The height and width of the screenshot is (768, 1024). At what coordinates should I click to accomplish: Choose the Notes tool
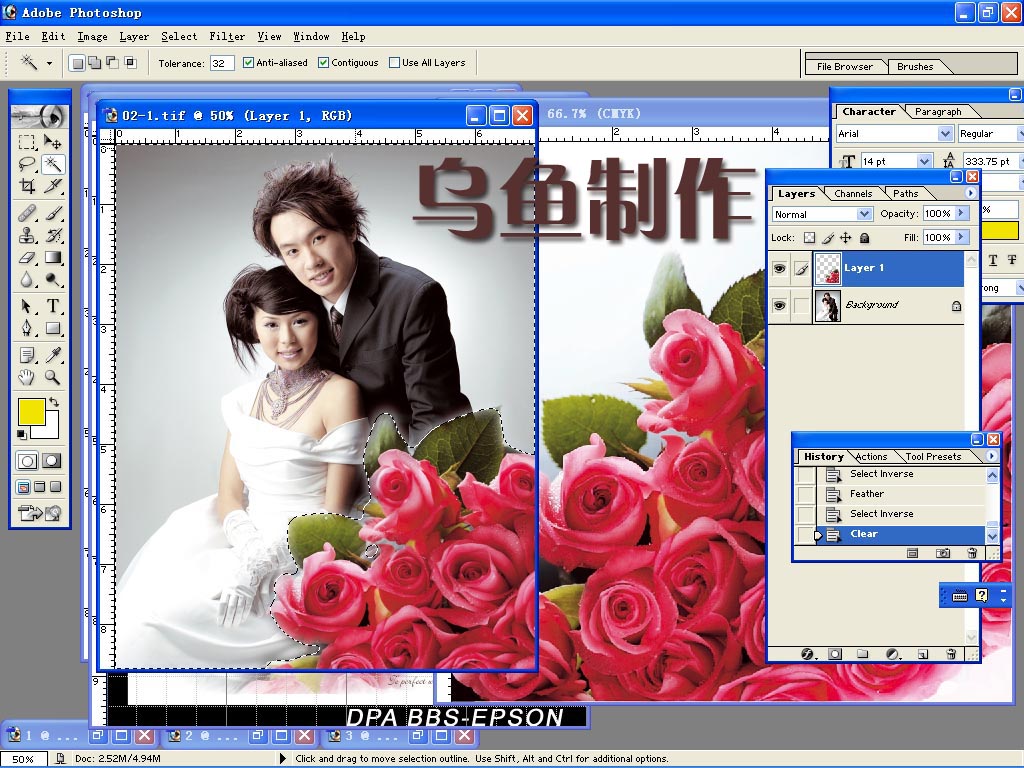point(27,355)
